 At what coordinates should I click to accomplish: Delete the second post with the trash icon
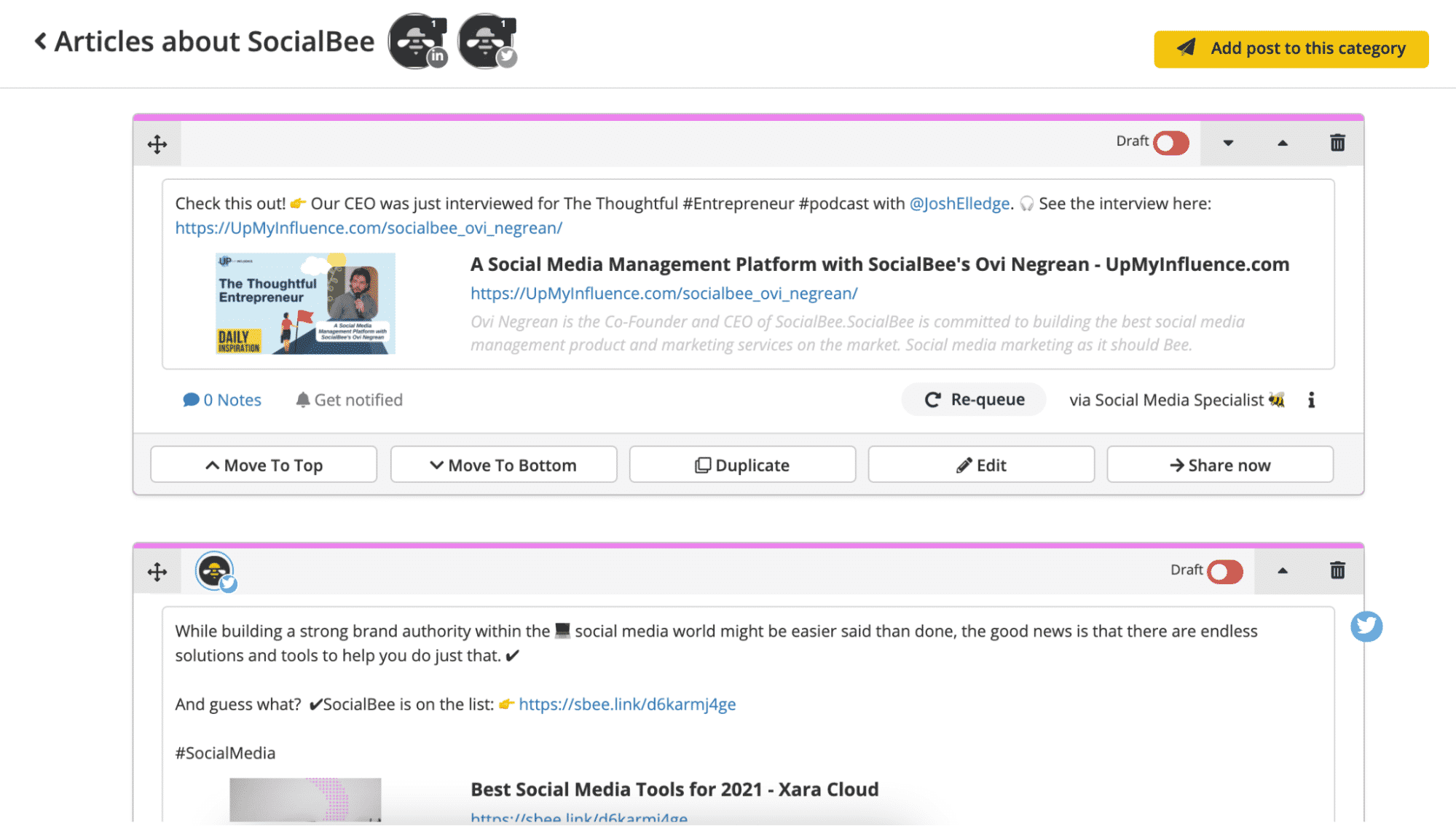1337,570
